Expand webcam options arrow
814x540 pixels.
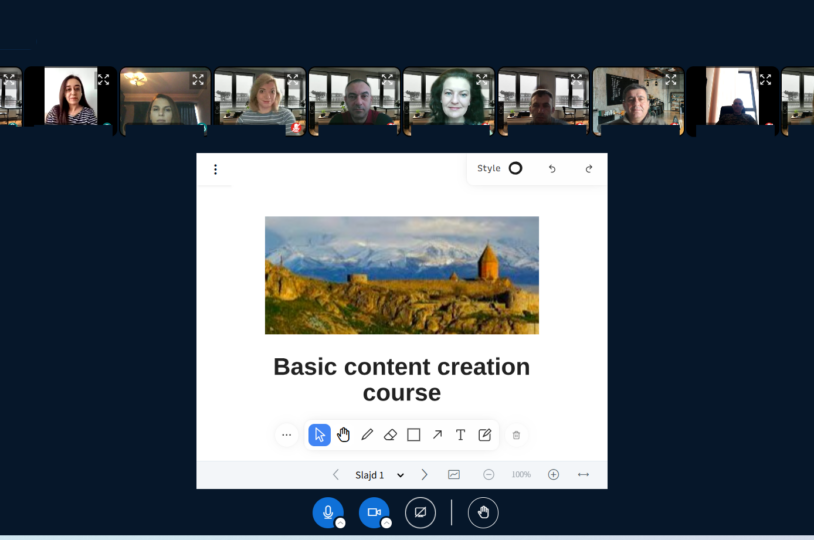386,523
